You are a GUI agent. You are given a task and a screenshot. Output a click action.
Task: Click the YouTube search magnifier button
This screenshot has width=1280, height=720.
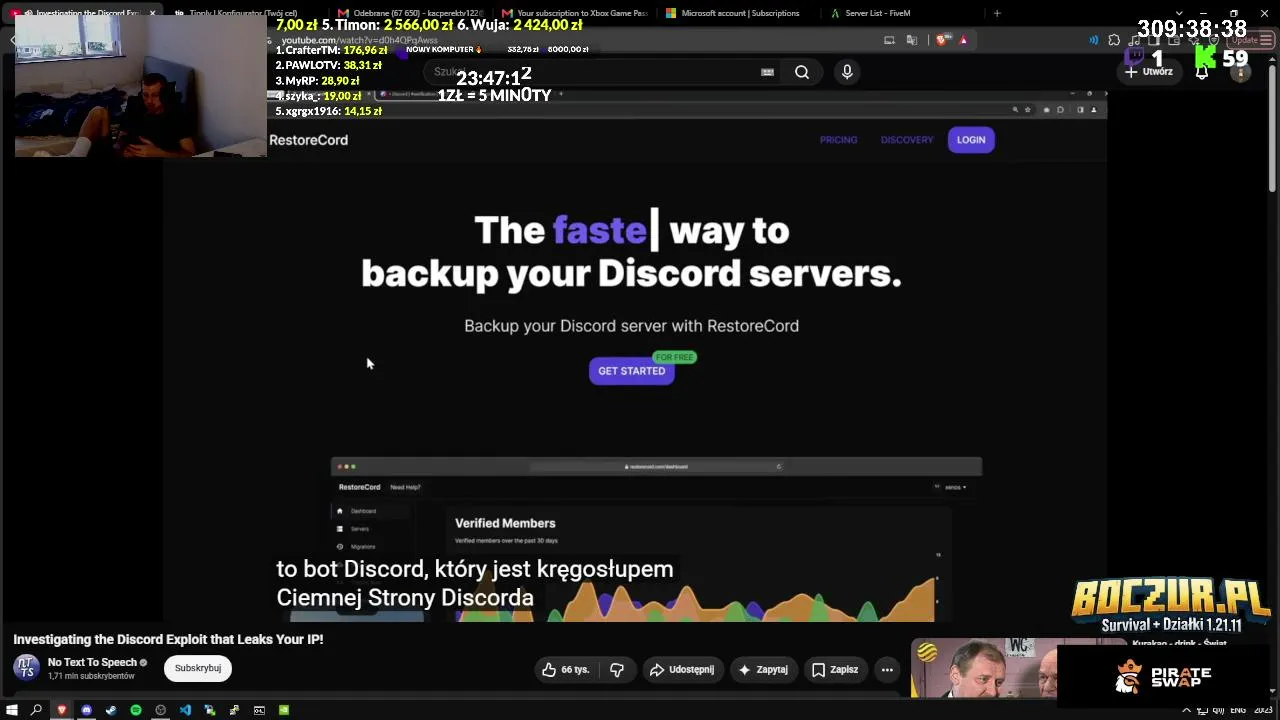[x=802, y=72]
